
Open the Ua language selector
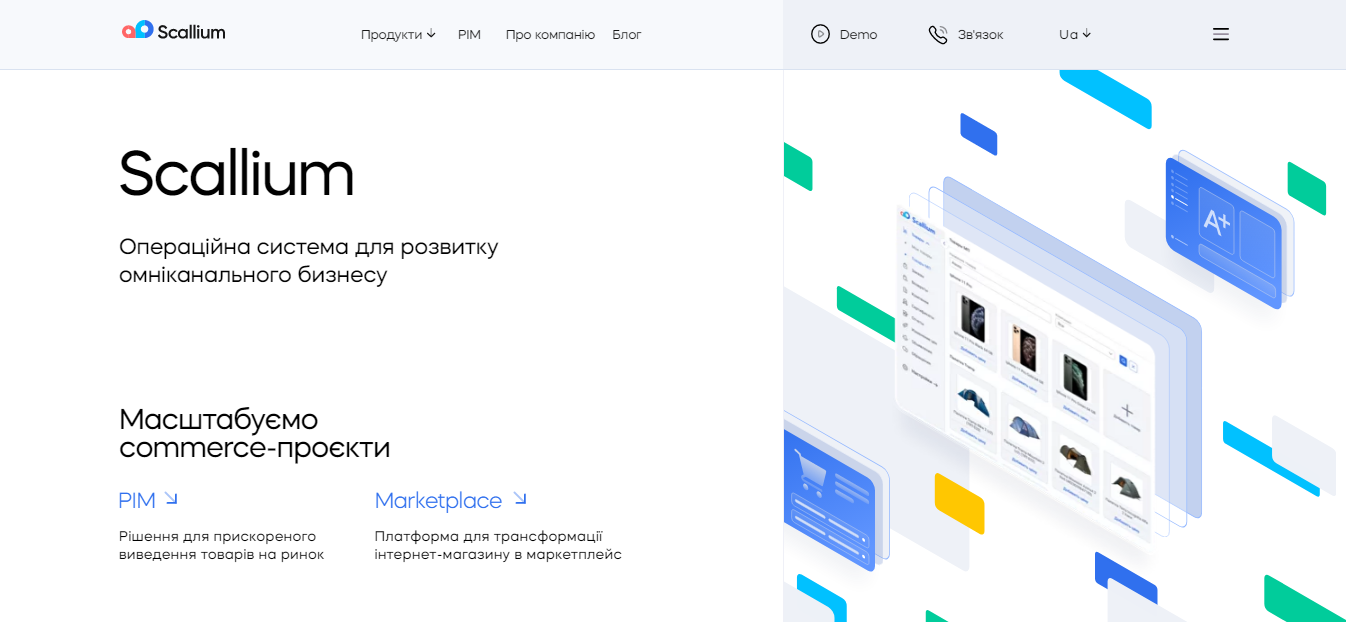[x=1074, y=34]
